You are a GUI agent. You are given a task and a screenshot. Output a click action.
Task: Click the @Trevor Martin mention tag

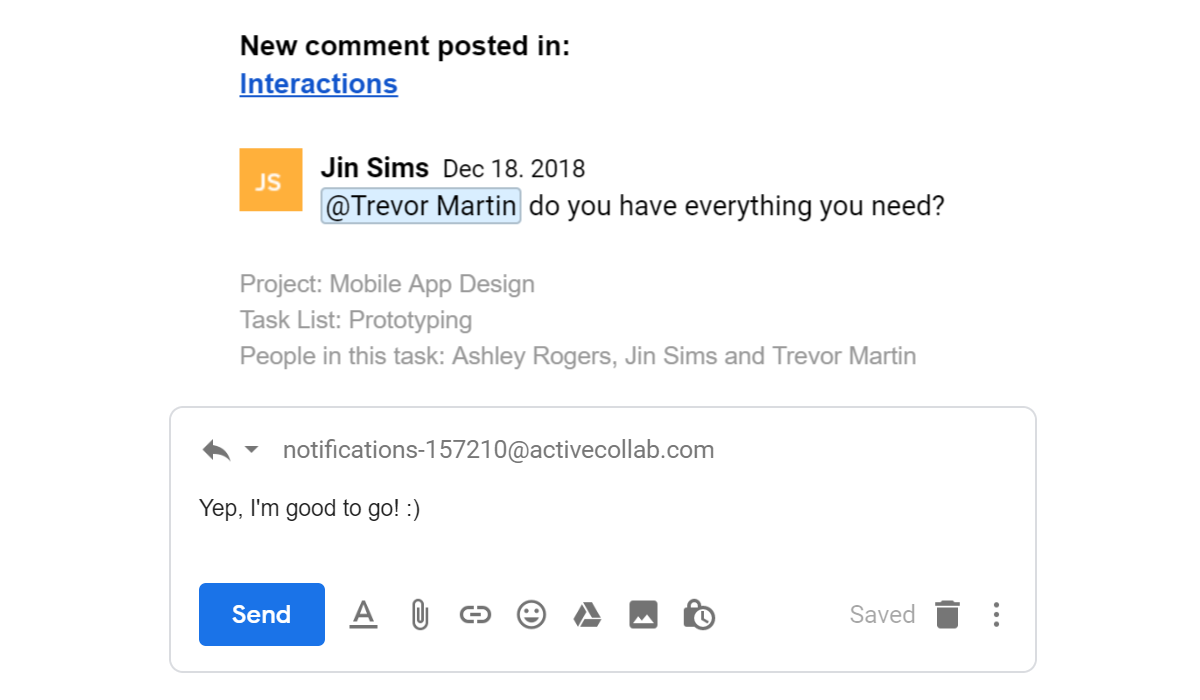pyautogui.click(x=421, y=206)
